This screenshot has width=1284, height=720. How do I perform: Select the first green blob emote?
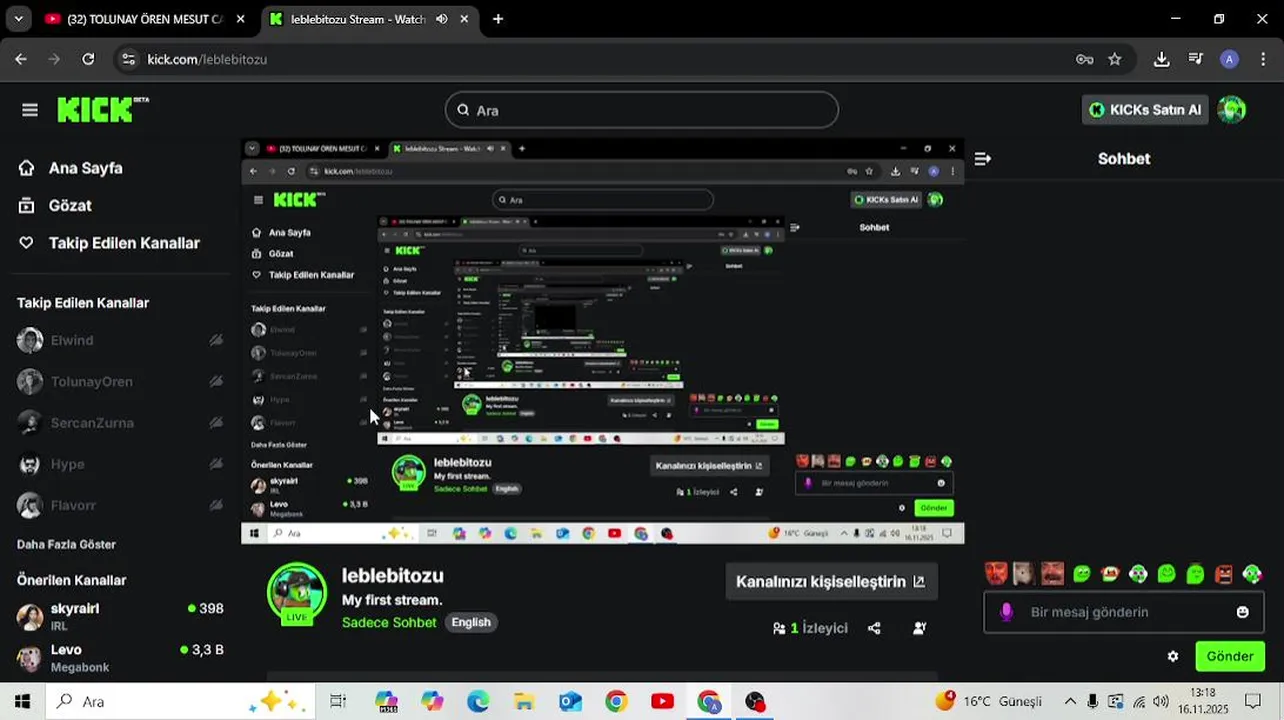(1081, 574)
